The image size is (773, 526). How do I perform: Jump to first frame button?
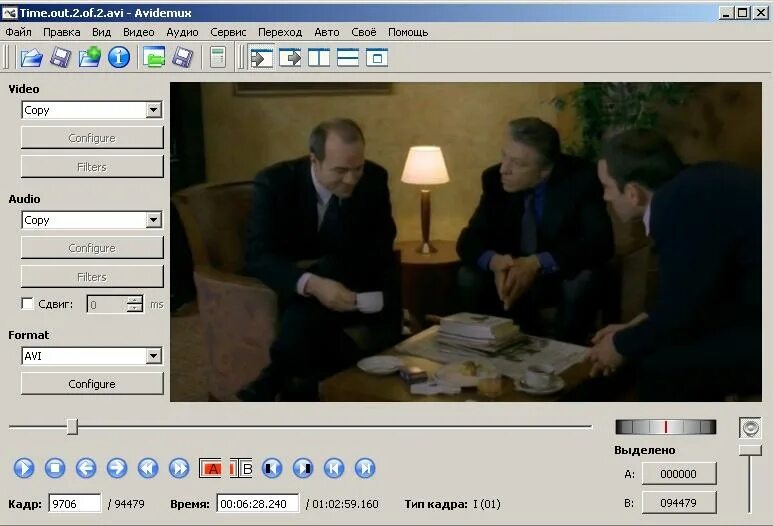click(x=334, y=468)
